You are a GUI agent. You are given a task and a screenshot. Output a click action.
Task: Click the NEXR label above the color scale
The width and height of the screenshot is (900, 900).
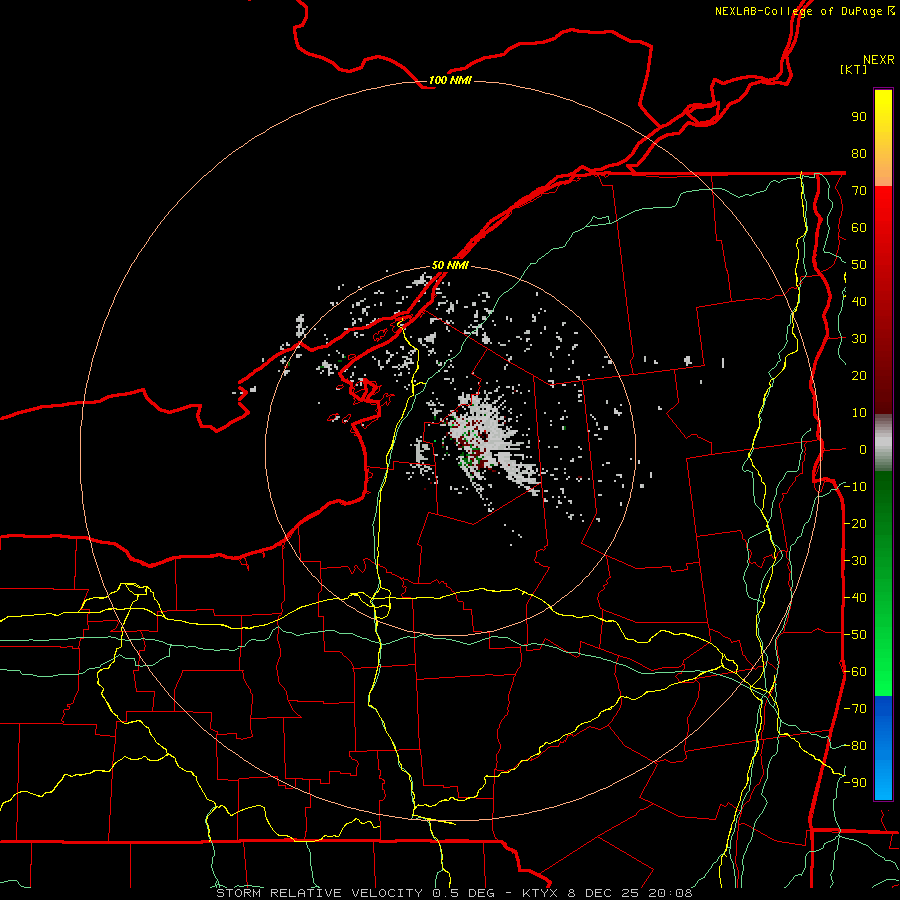tap(879, 60)
